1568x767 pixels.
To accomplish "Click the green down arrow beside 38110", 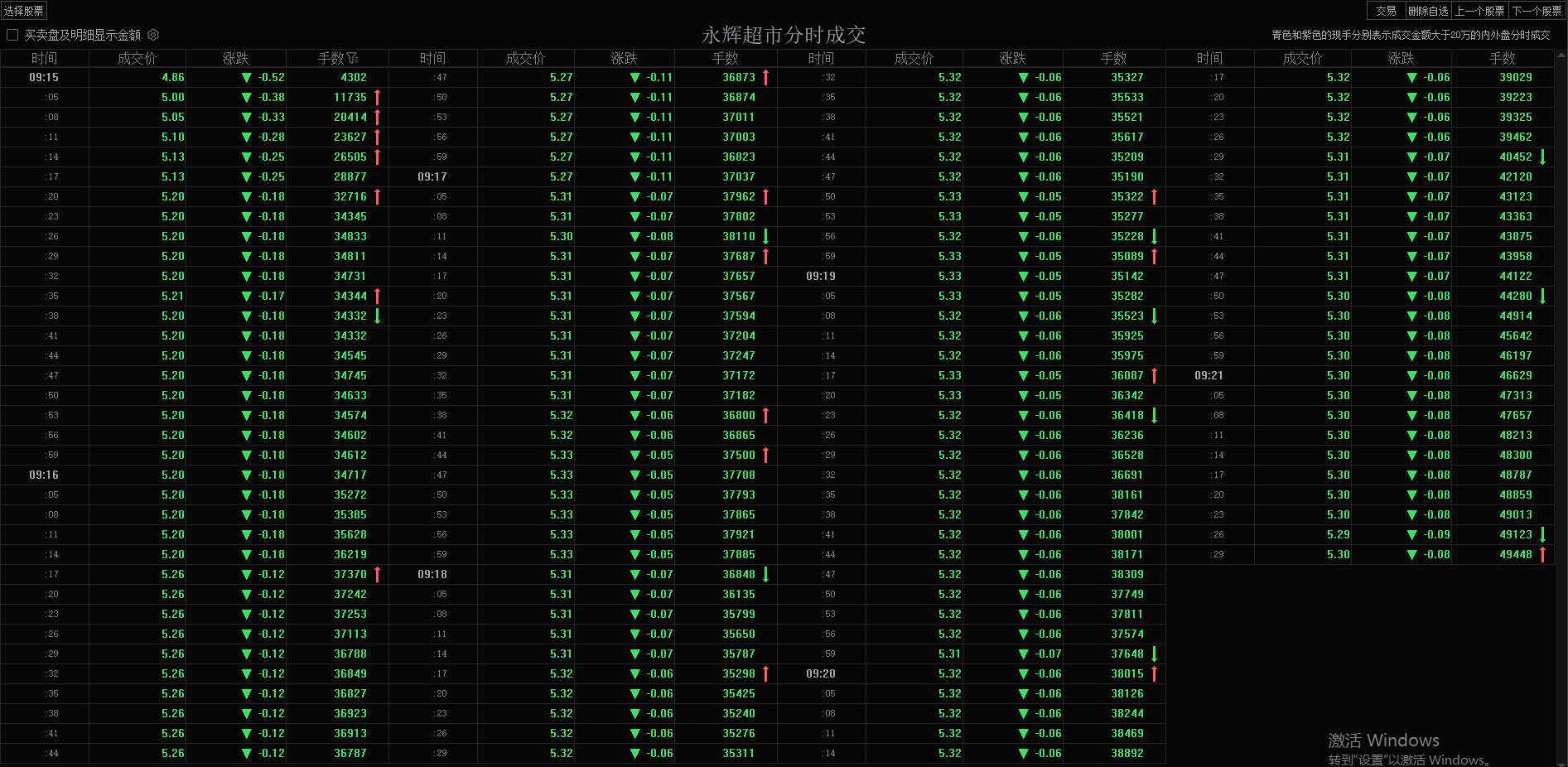I will tap(765, 236).
